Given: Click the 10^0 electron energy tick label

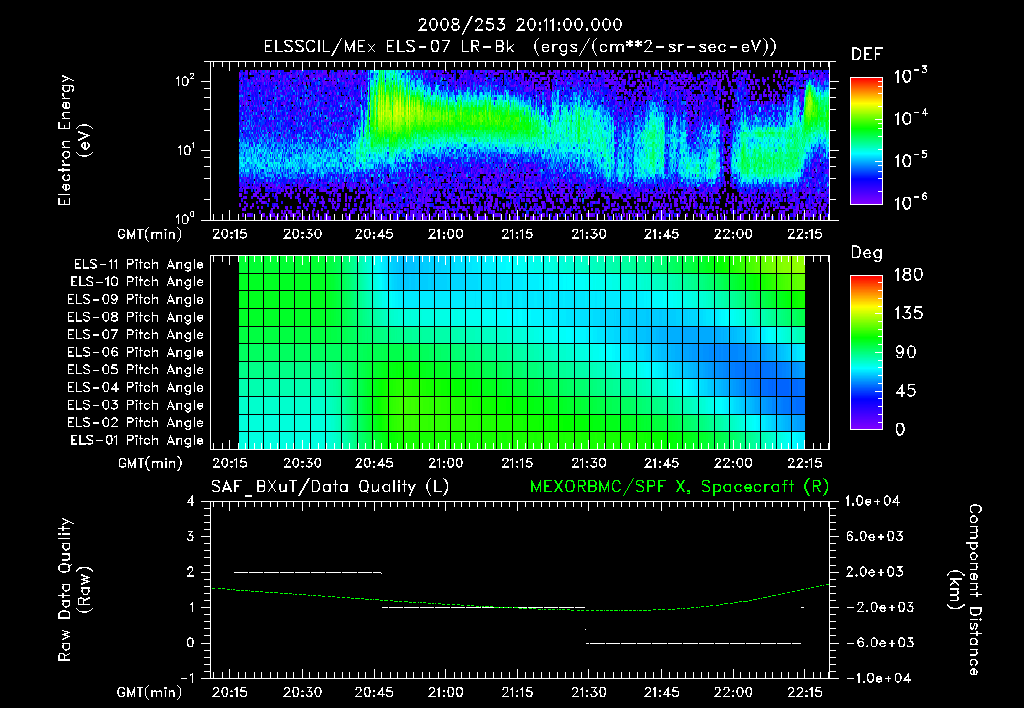Looking at the screenshot, I should point(185,217).
